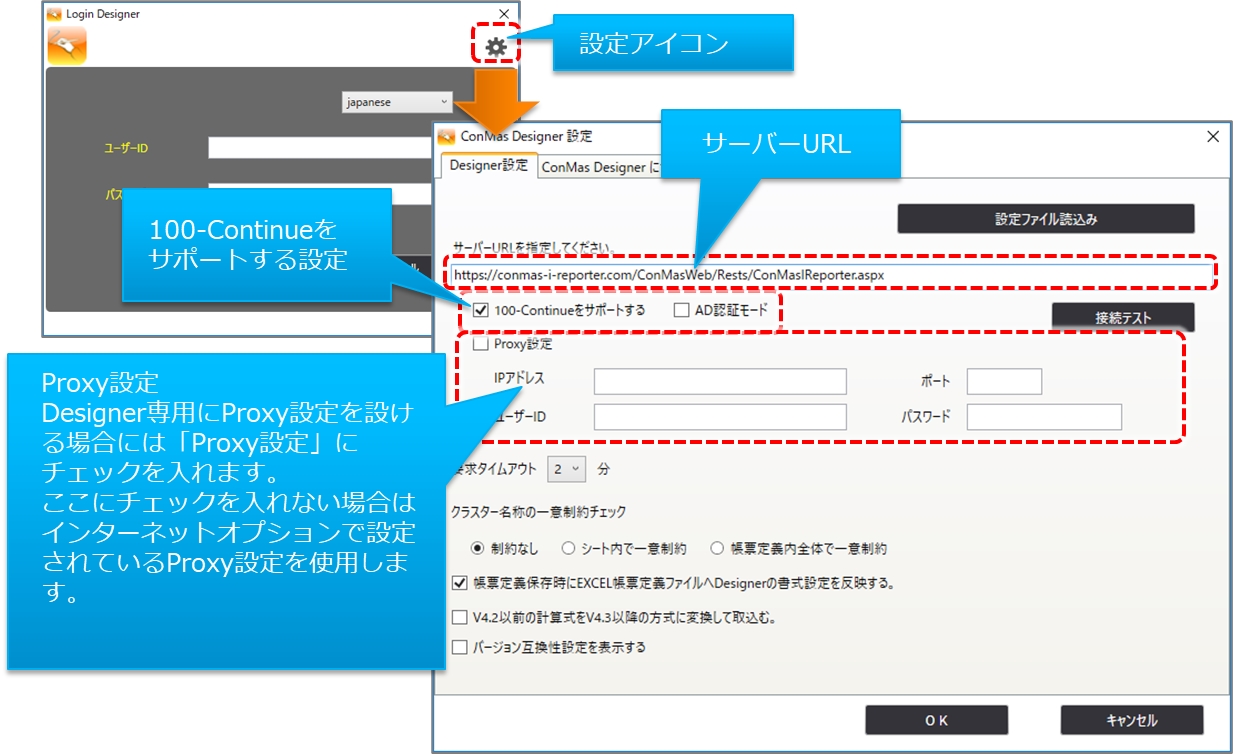Switch to the ConMas Designer に... tab
Image resolution: width=1233 pixels, height=754 pixels.
click(x=600, y=167)
